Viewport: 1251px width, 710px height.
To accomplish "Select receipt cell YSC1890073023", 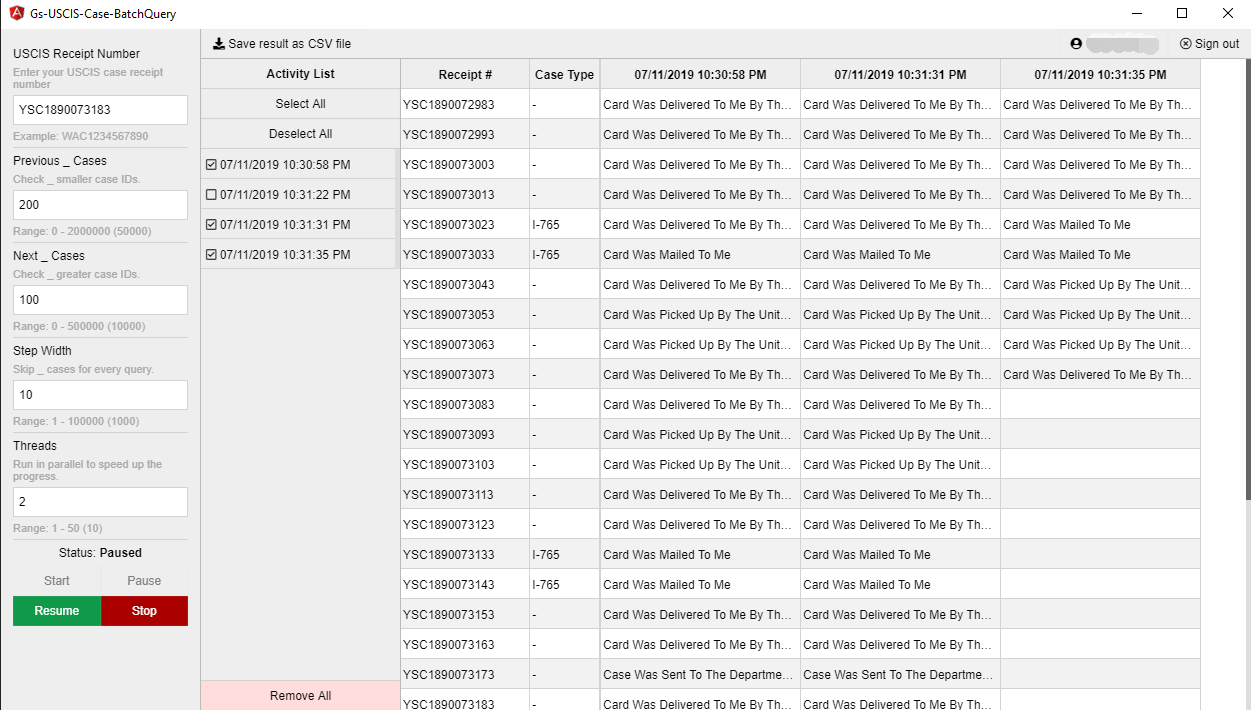I will tap(465, 225).
